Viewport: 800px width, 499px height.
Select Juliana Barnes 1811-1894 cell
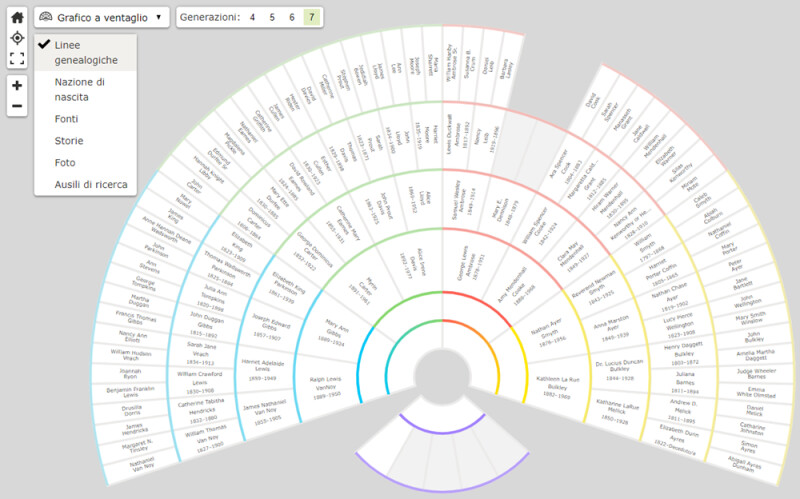click(685, 382)
